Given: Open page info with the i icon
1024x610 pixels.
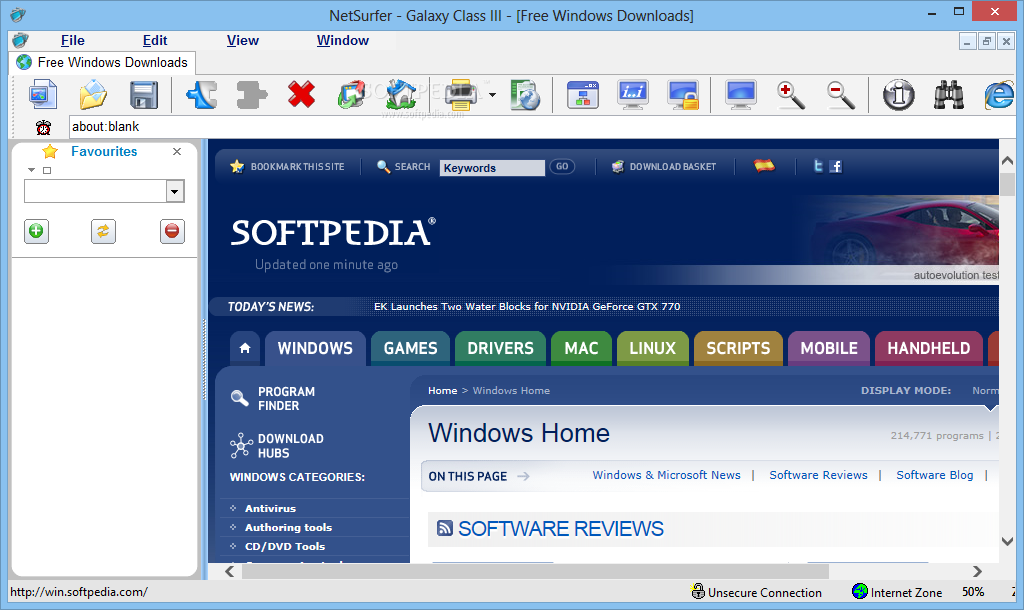Looking at the screenshot, I should [899, 95].
